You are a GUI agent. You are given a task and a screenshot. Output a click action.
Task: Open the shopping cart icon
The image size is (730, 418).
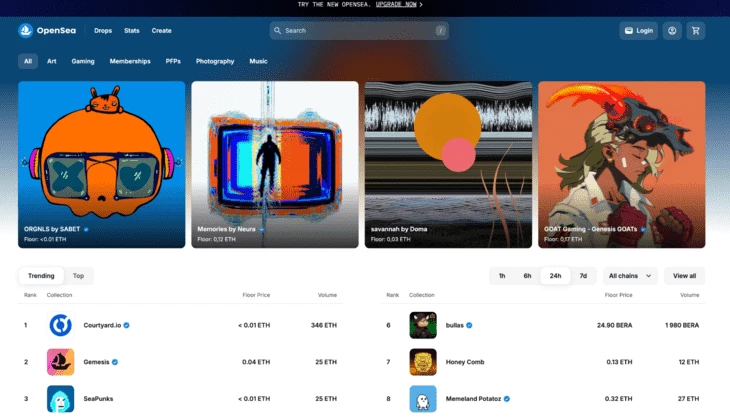coord(696,31)
